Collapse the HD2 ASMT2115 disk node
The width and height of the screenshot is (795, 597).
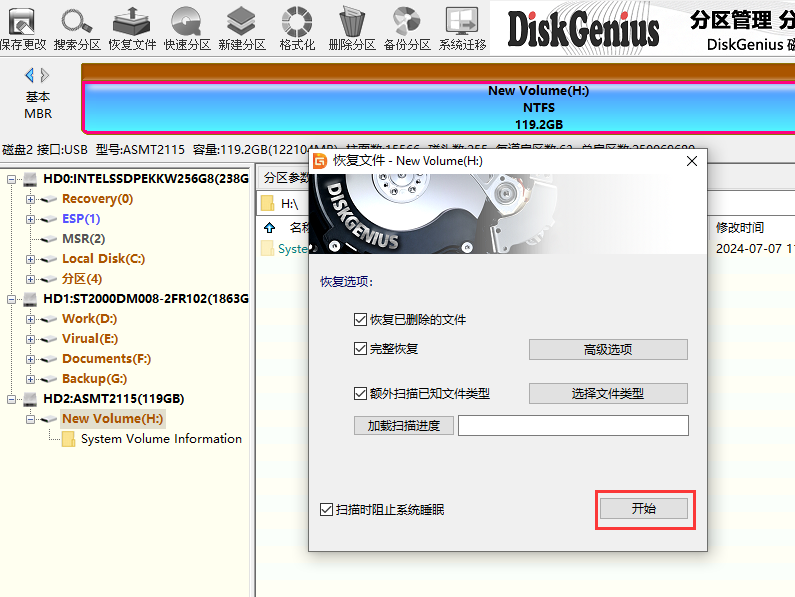click(x=11, y=400)
